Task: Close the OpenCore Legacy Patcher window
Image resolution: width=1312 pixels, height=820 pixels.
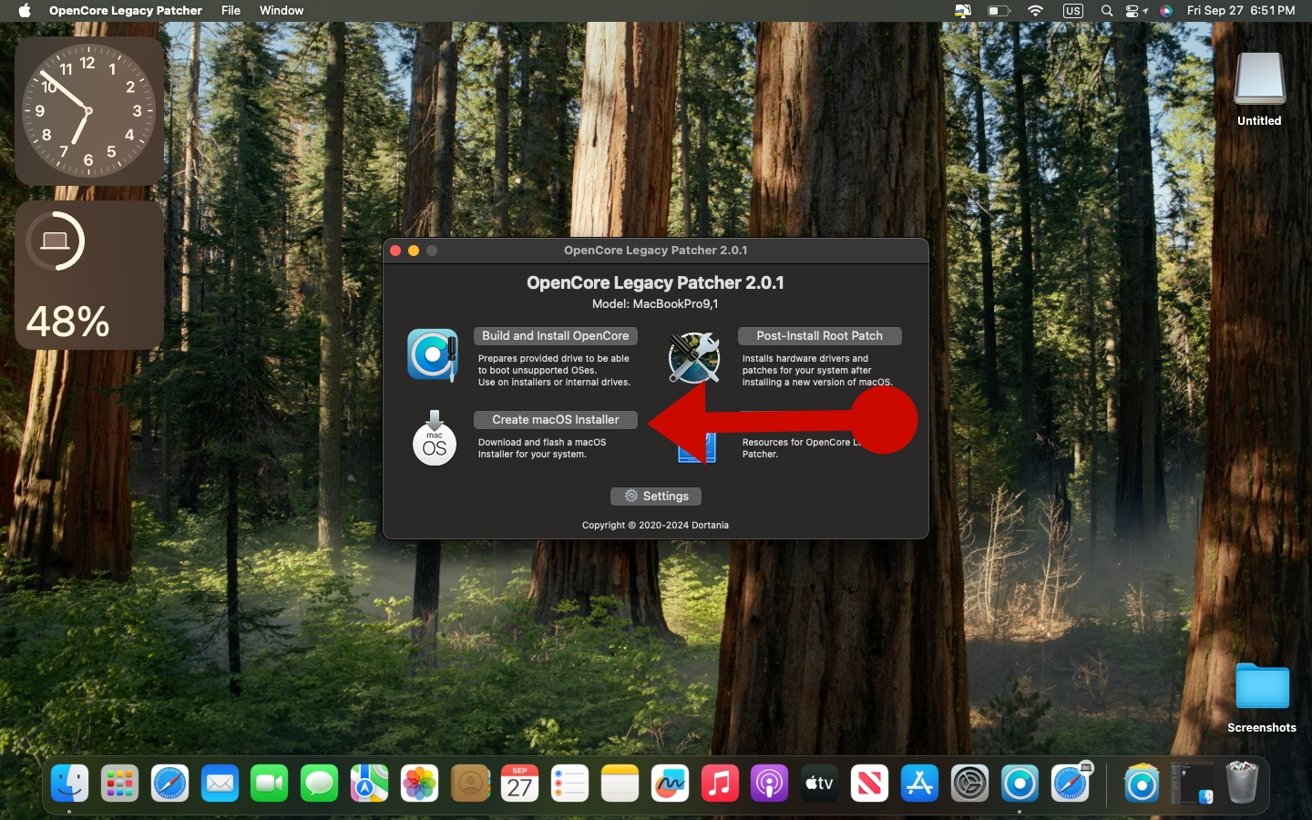Action: tap(395, 250)
